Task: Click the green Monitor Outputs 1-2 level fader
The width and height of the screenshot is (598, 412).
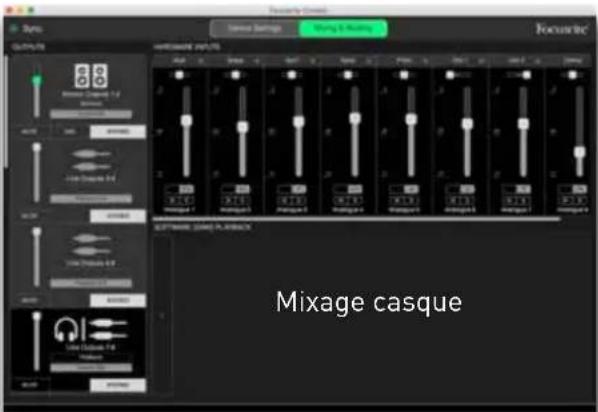Action: (37, 80)
